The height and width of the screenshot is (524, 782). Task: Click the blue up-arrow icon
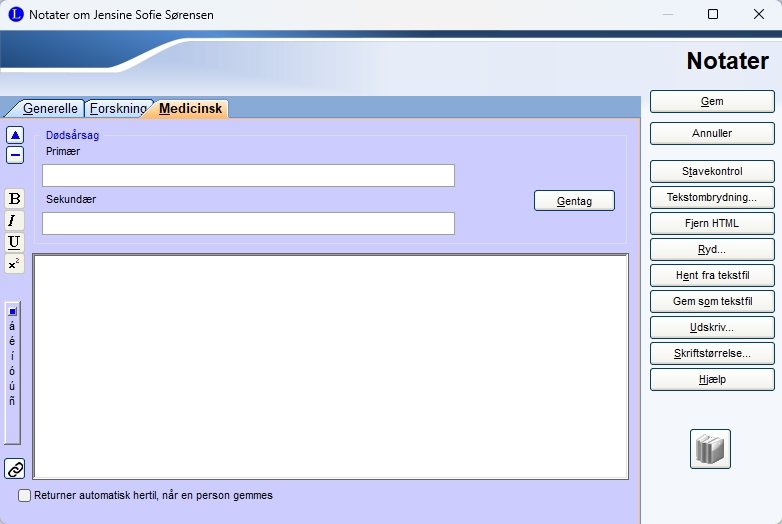15,135
